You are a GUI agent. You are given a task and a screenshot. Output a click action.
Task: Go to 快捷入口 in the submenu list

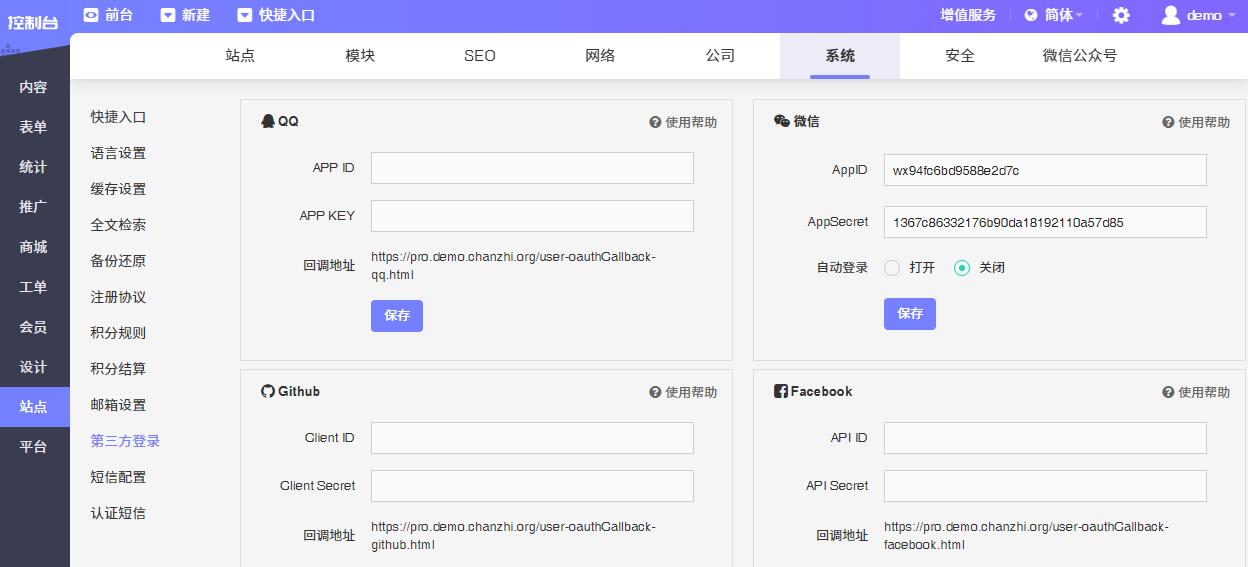tap(118, 117)
